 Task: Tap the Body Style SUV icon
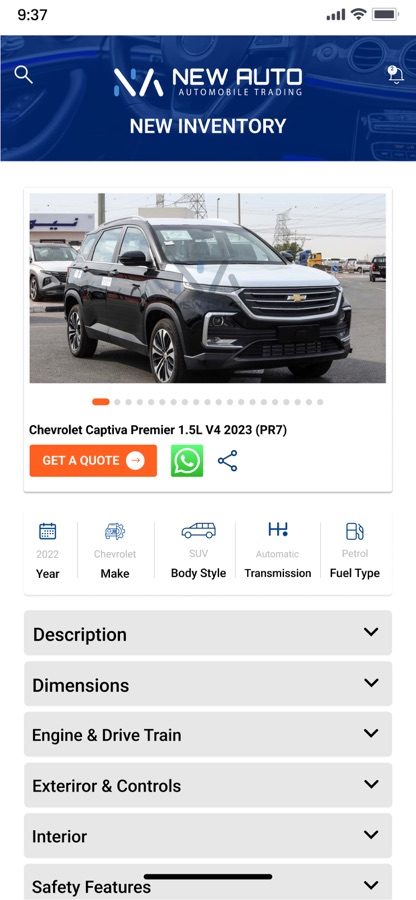tap(199, 530)
